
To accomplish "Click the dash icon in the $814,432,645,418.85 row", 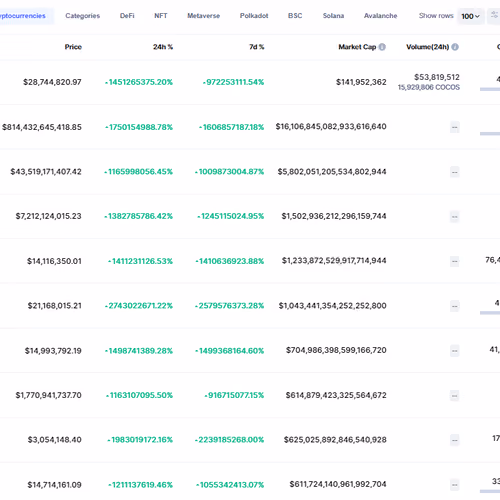I will [455, 127].
